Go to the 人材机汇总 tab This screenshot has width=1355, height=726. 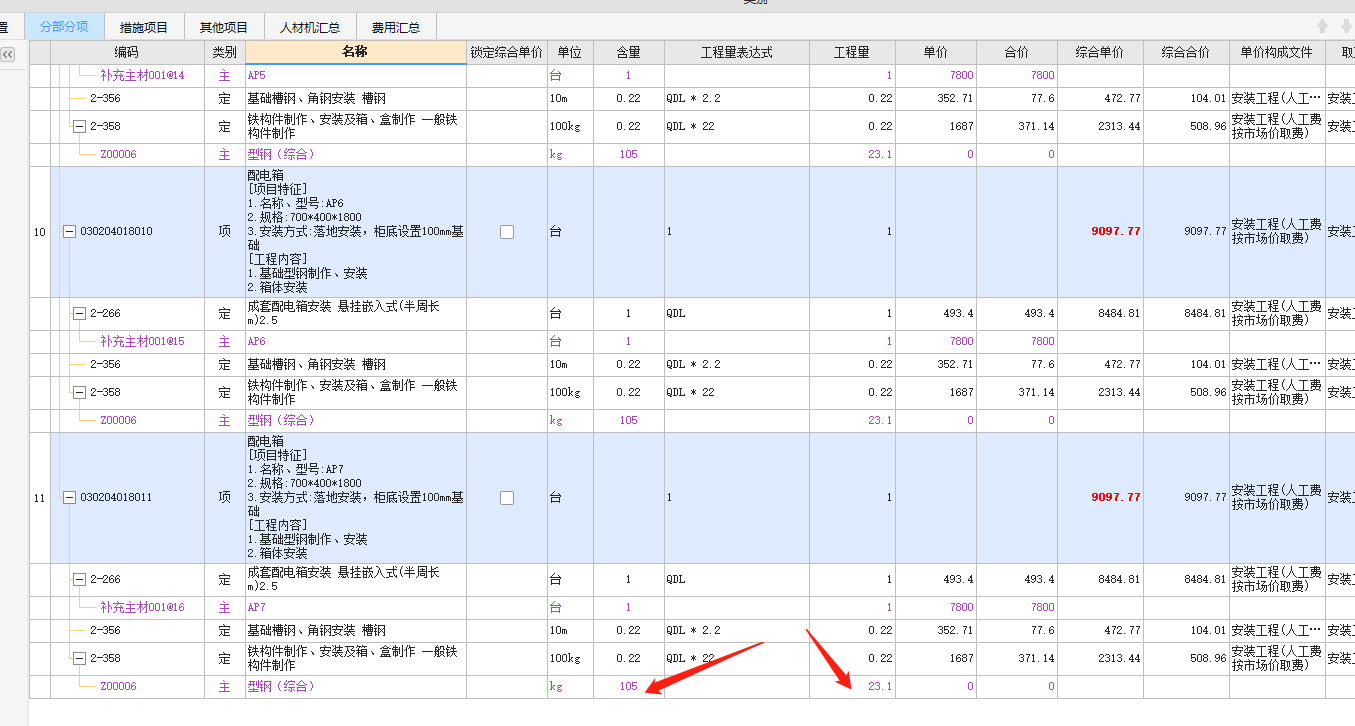pyautogui.click(x=310, y=28)
